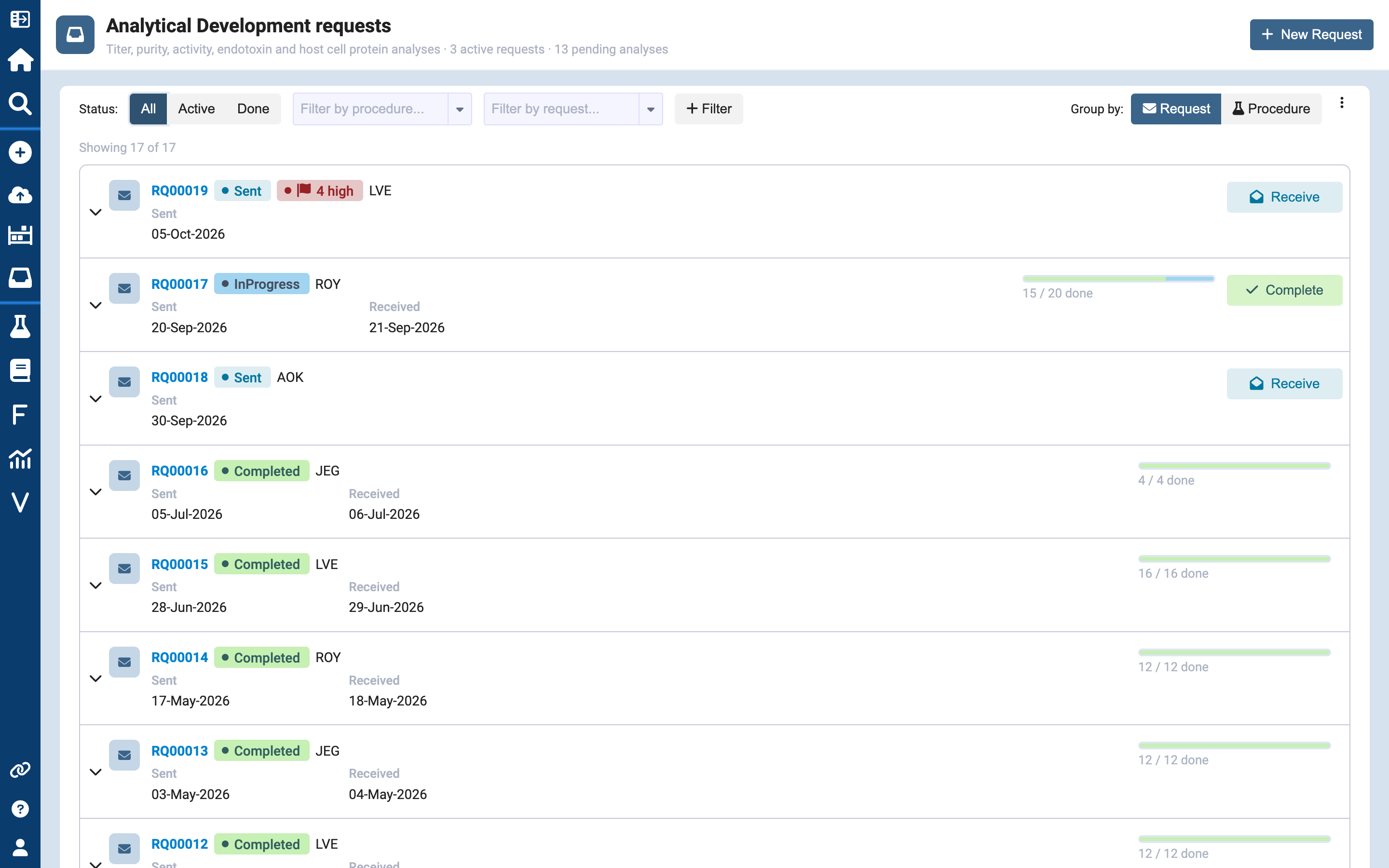Open the three-dot more options menu

[1341, 103]
